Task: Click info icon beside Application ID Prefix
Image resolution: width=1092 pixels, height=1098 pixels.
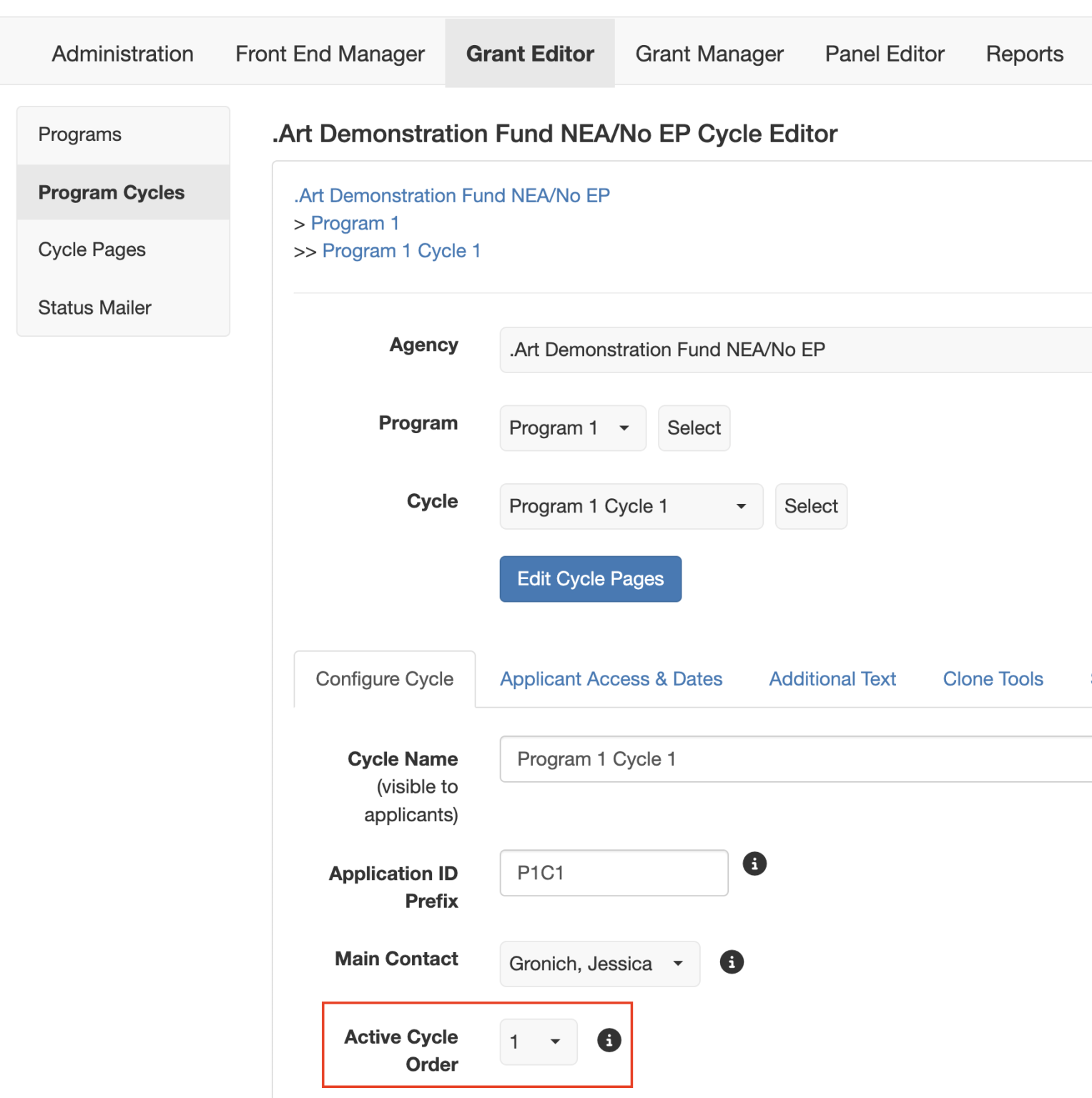Action: click(x=754, y=864)
